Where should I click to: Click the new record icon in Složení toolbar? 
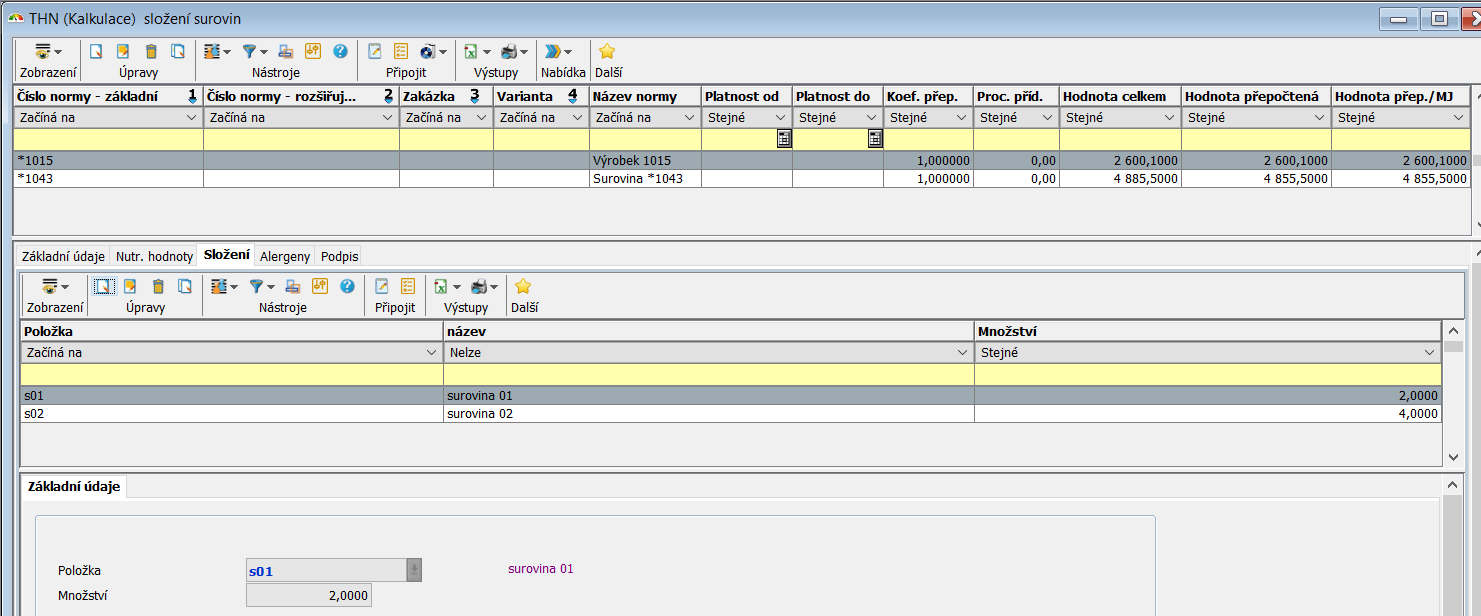click(103, 287)
